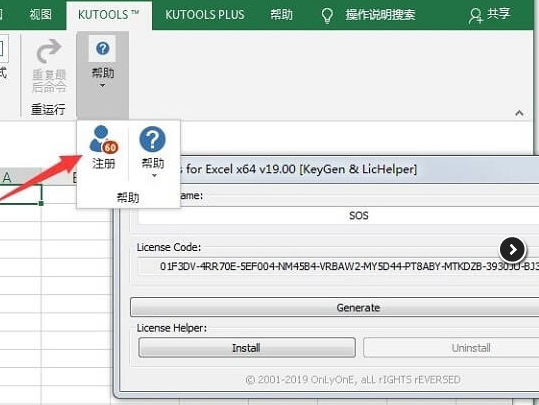Screen dimensions: 539x405
Task: Expand the popup 帮助 dropdown arrow
Action: tap(154, 176)
